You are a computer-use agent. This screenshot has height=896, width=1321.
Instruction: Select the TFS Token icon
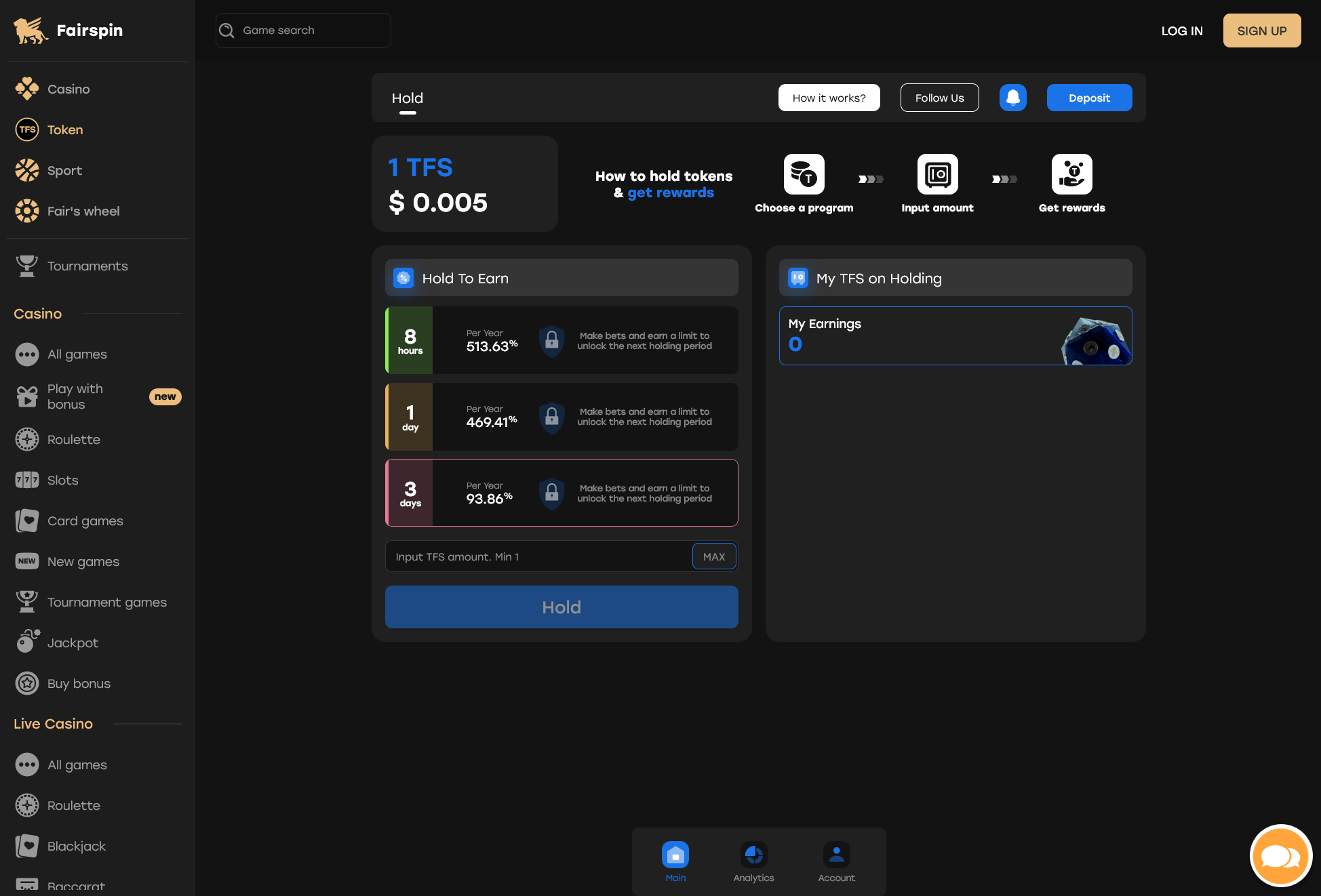click(27, 129)
